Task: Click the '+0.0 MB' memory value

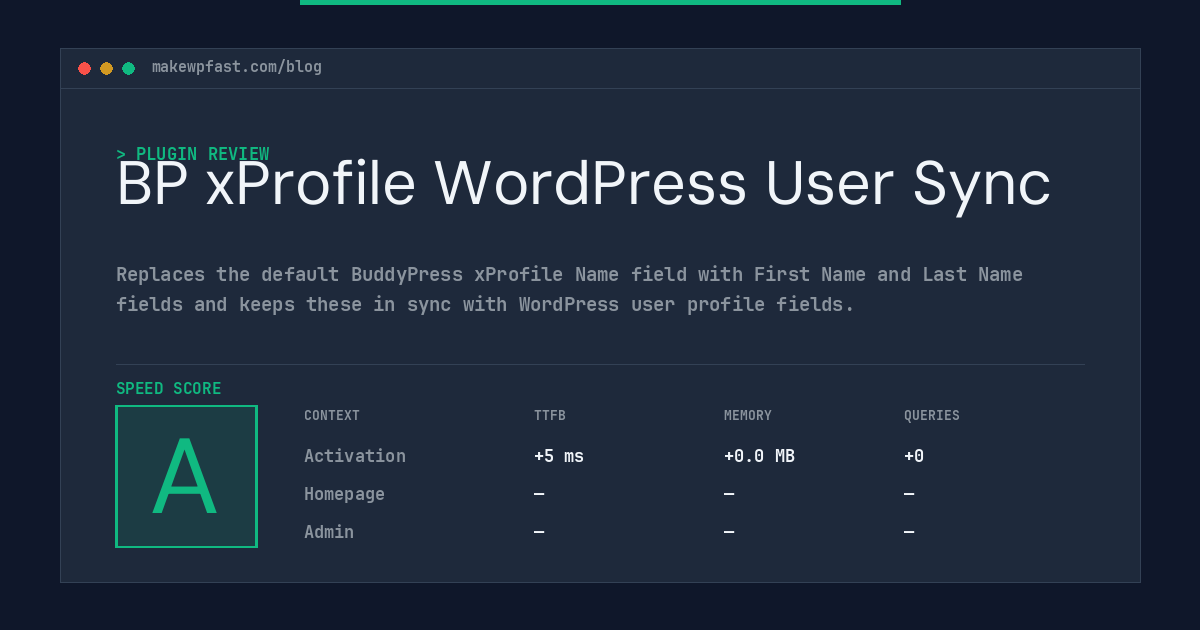Action: pos(759,456)
